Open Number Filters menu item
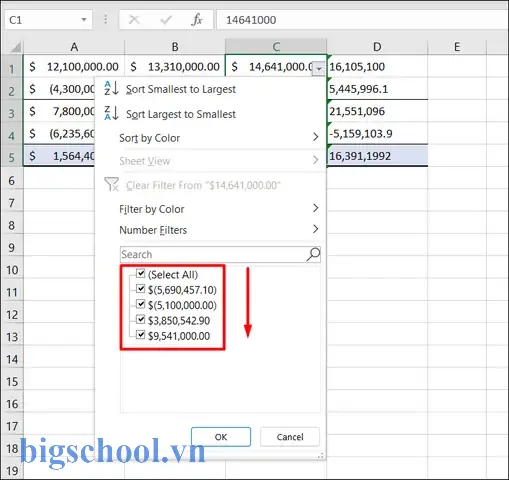 tap(211, 230)
